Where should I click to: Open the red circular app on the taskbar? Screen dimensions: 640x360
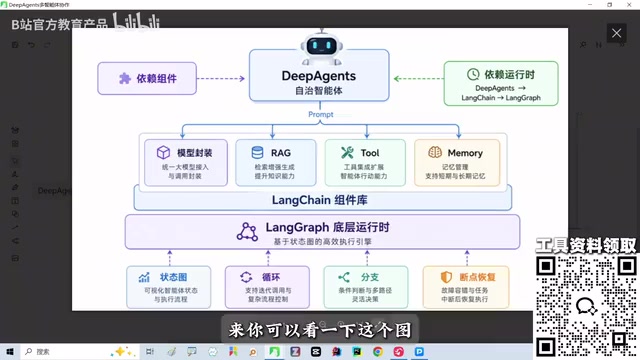coord(398,351)
